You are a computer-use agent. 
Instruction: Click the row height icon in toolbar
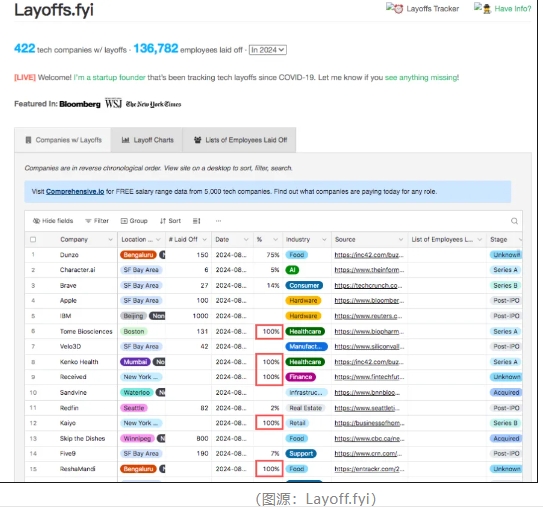(197, 221)
